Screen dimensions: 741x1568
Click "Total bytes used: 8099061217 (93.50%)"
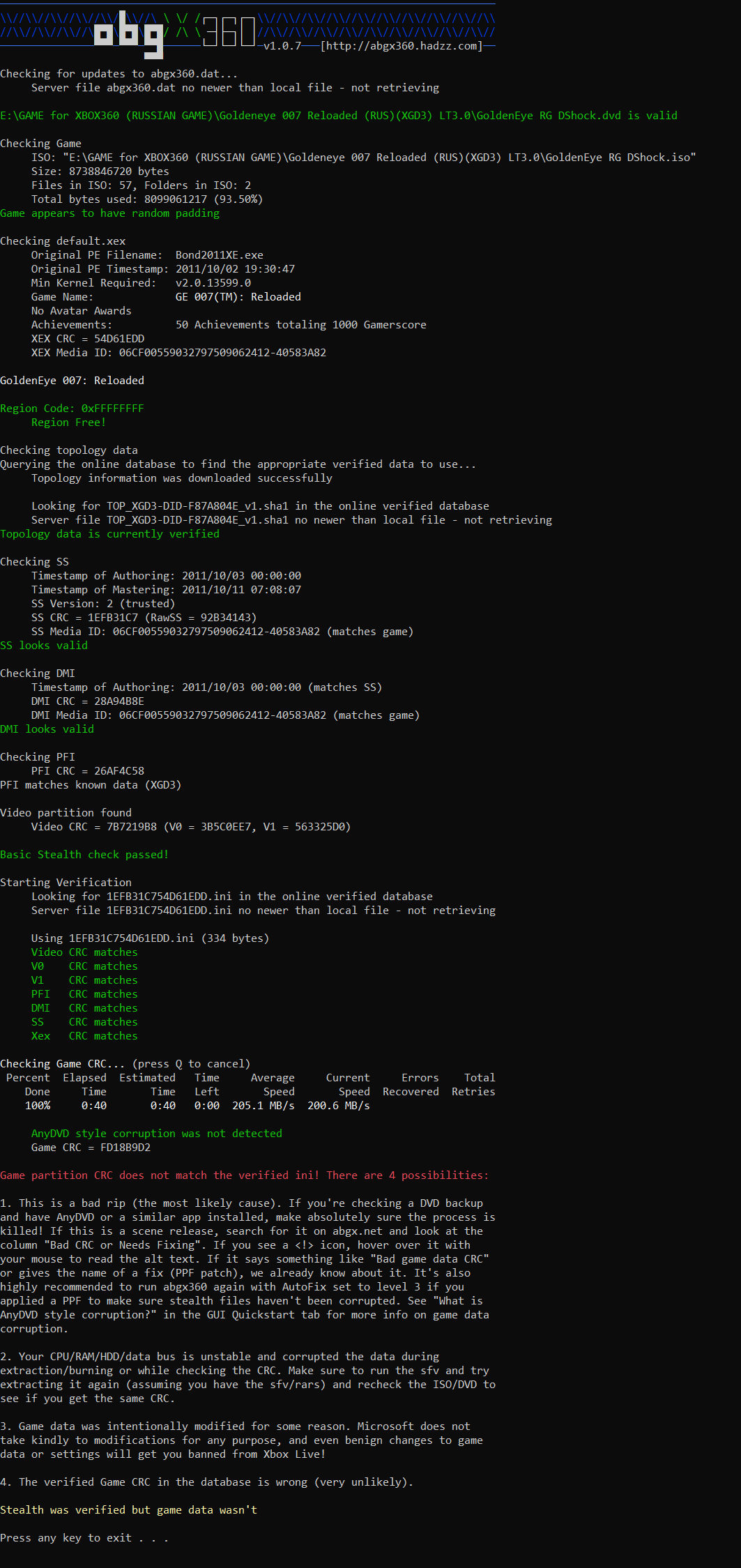147,199
